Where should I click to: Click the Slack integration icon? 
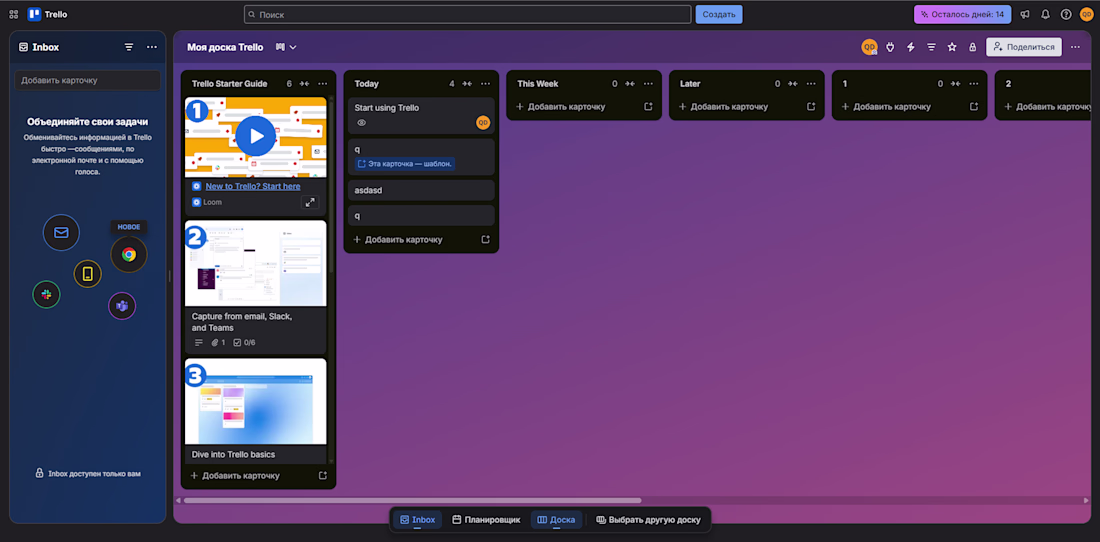click(x=46, y=294)
